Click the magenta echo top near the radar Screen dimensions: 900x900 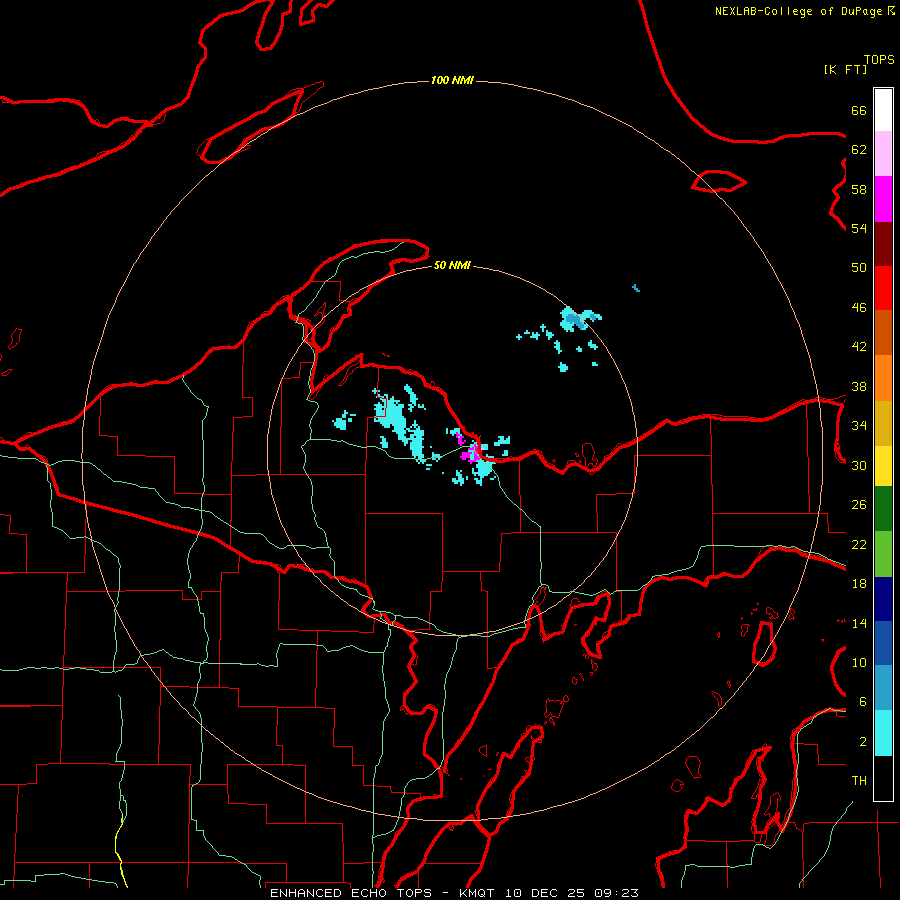(472, 453)
